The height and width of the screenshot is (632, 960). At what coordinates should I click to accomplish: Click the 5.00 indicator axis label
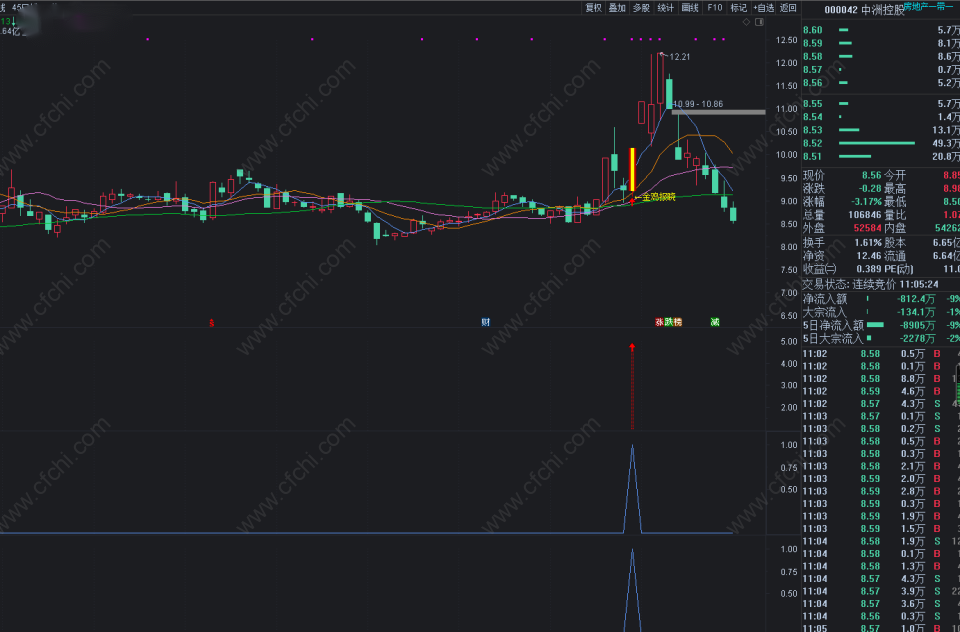pos(789,341)
